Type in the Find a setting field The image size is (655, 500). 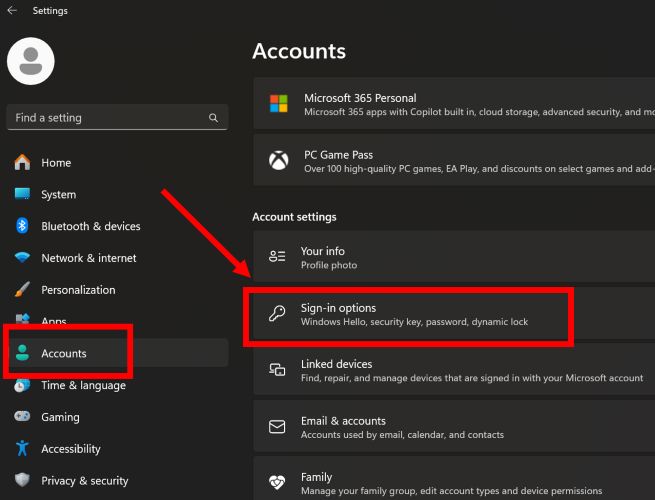pos(105,118)
